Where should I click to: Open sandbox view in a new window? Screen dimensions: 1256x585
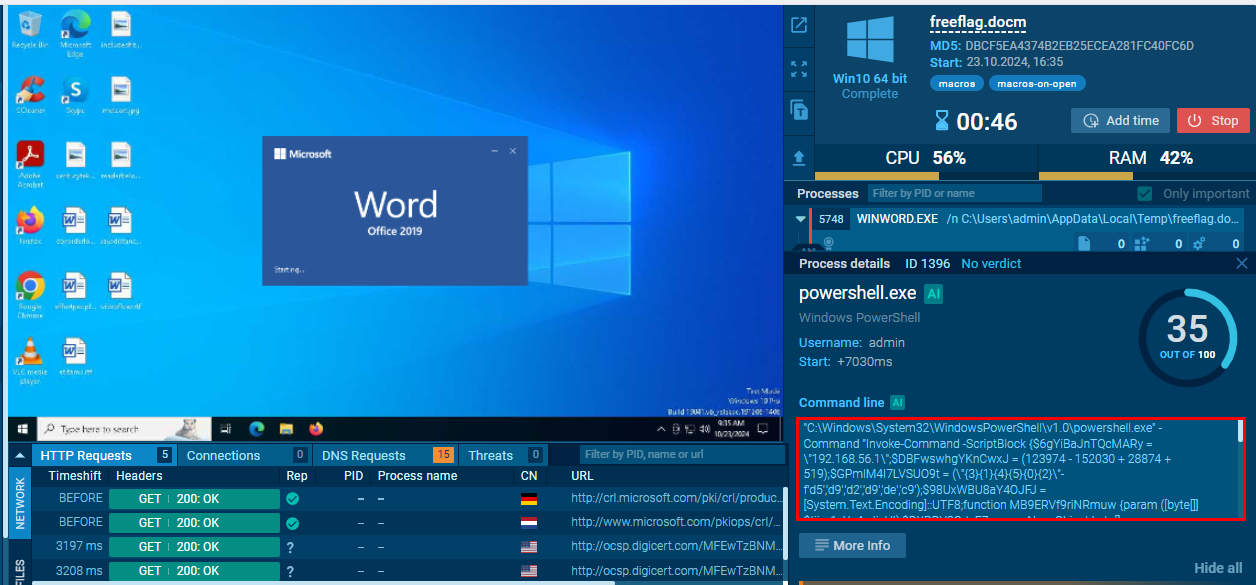pos(799,26)
